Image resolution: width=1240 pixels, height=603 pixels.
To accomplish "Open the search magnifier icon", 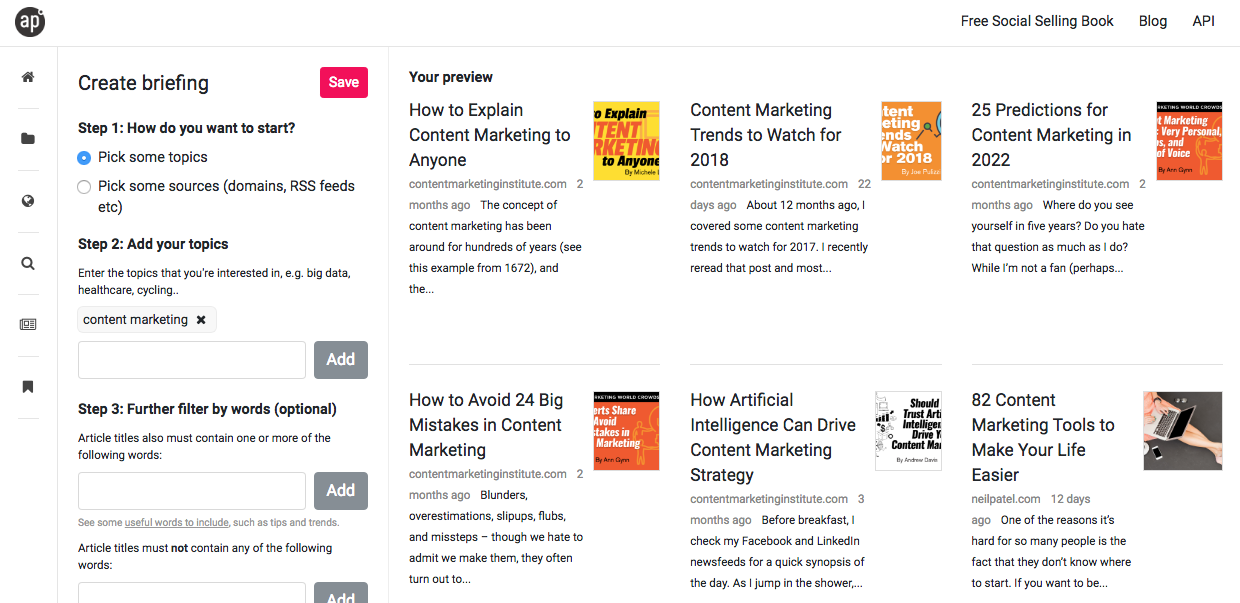I will pyautogui.click(x=28, y=263).
